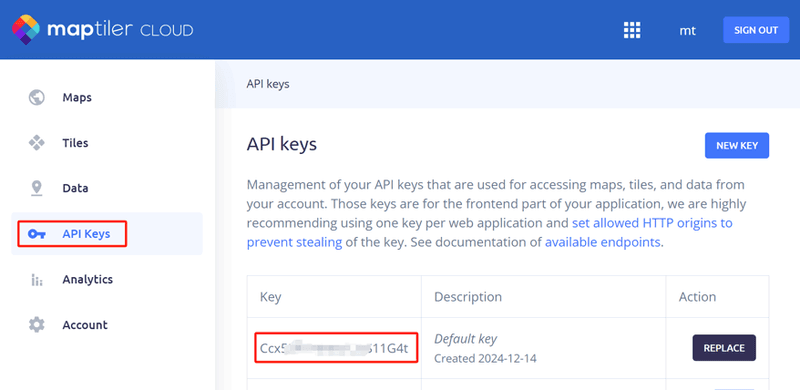Click the Data pin icon
Image resolution: width=800 pixels, height=390 pixels.
pos(37,188)
